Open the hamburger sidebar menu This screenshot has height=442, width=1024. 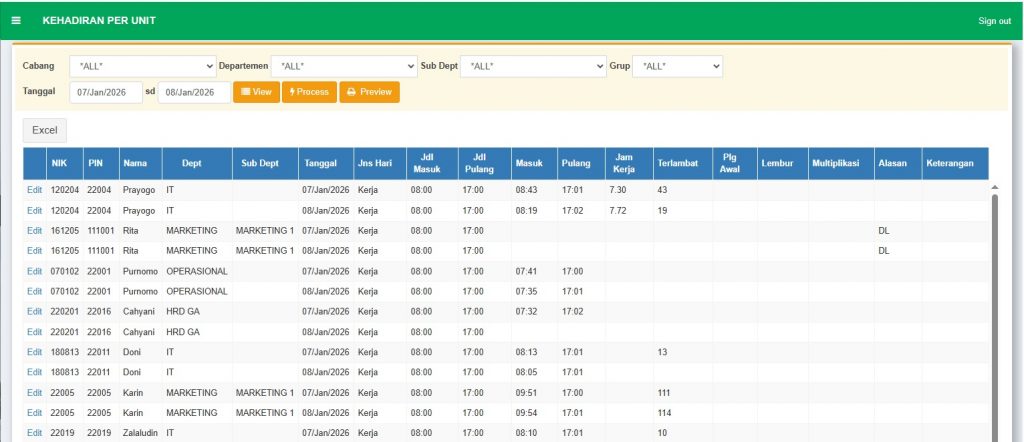pos(16,21)
